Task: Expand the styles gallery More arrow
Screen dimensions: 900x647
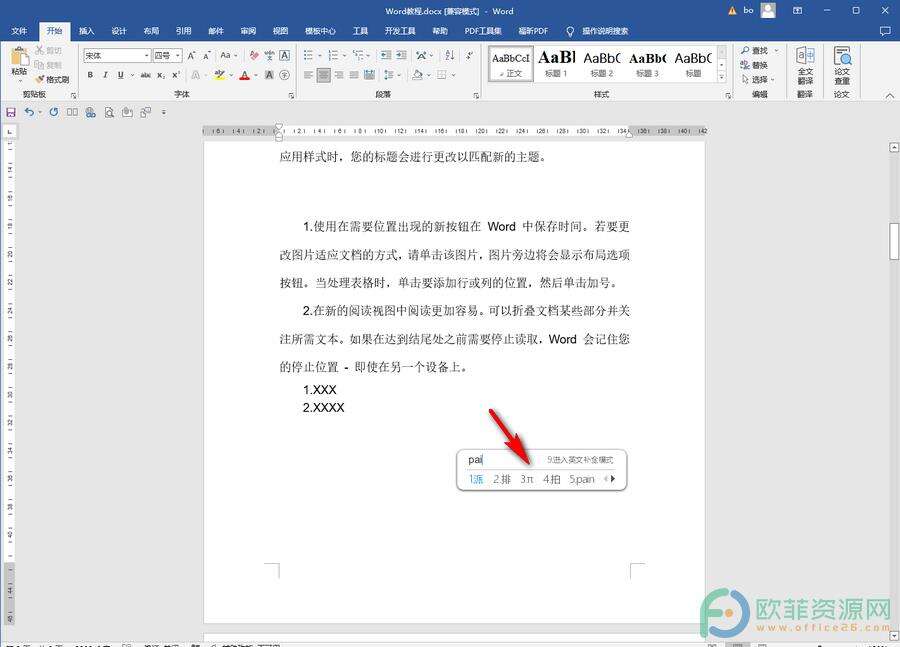Action: click(722, 77)
